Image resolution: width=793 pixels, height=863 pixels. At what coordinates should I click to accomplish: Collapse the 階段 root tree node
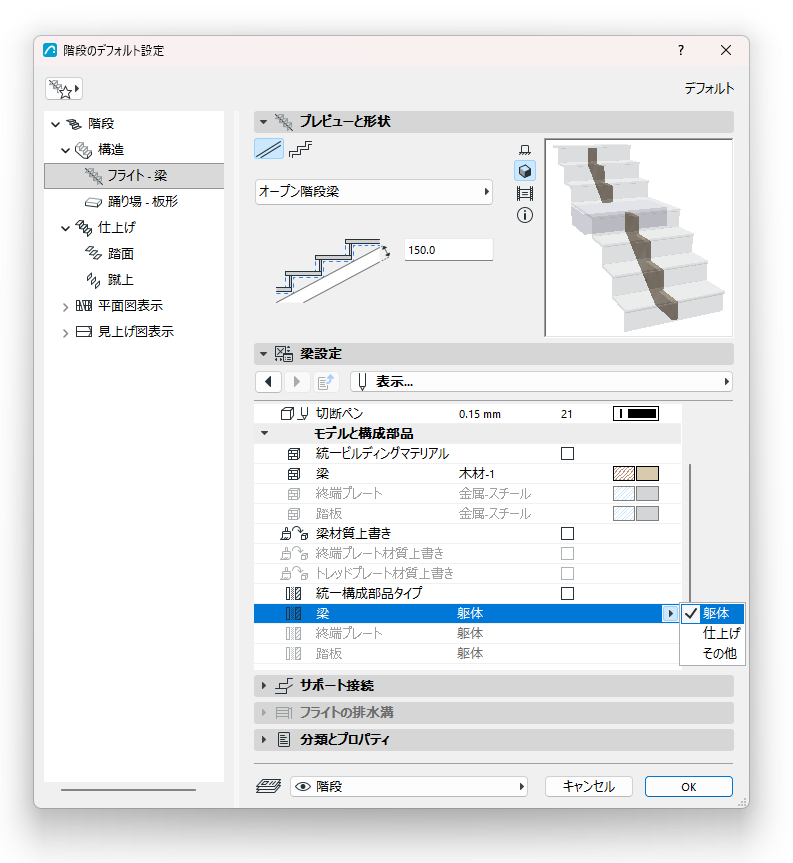click(x=56, y=124)
